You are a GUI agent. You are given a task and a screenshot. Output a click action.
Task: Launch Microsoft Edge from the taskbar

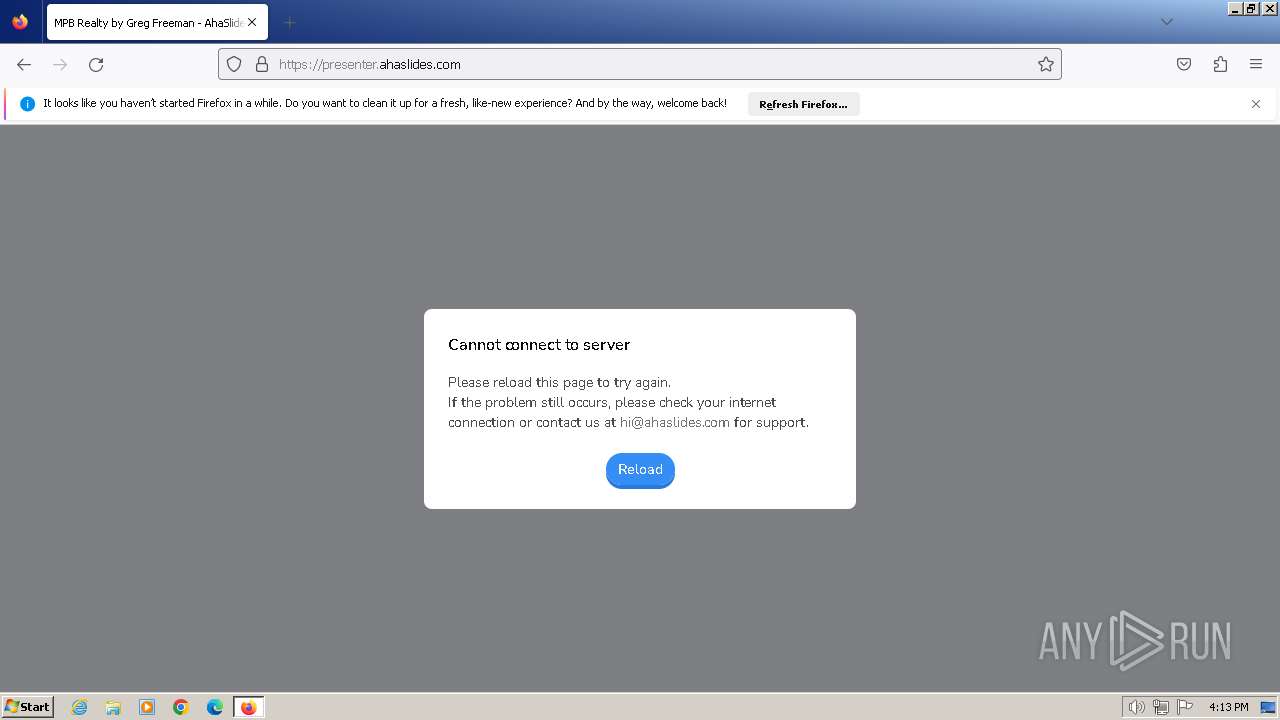pos(215,707)
